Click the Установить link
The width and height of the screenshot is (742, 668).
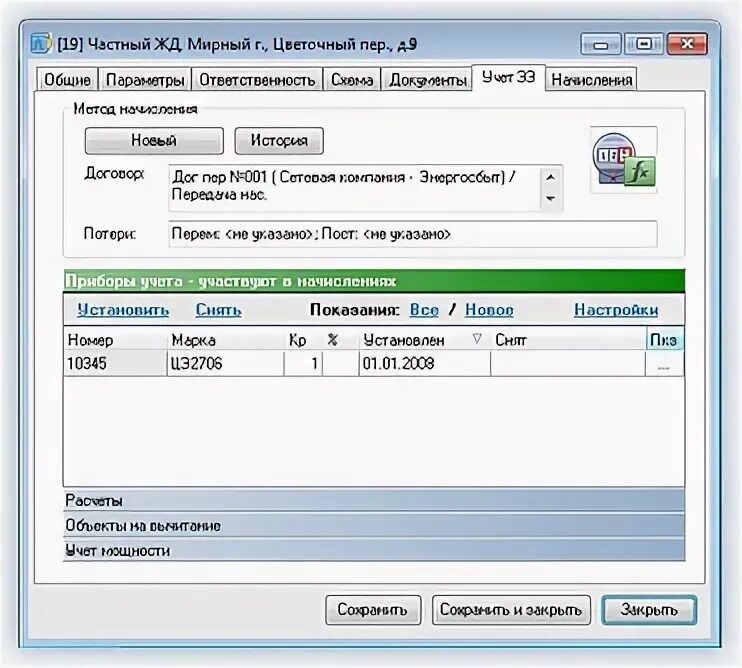[123, 310]
